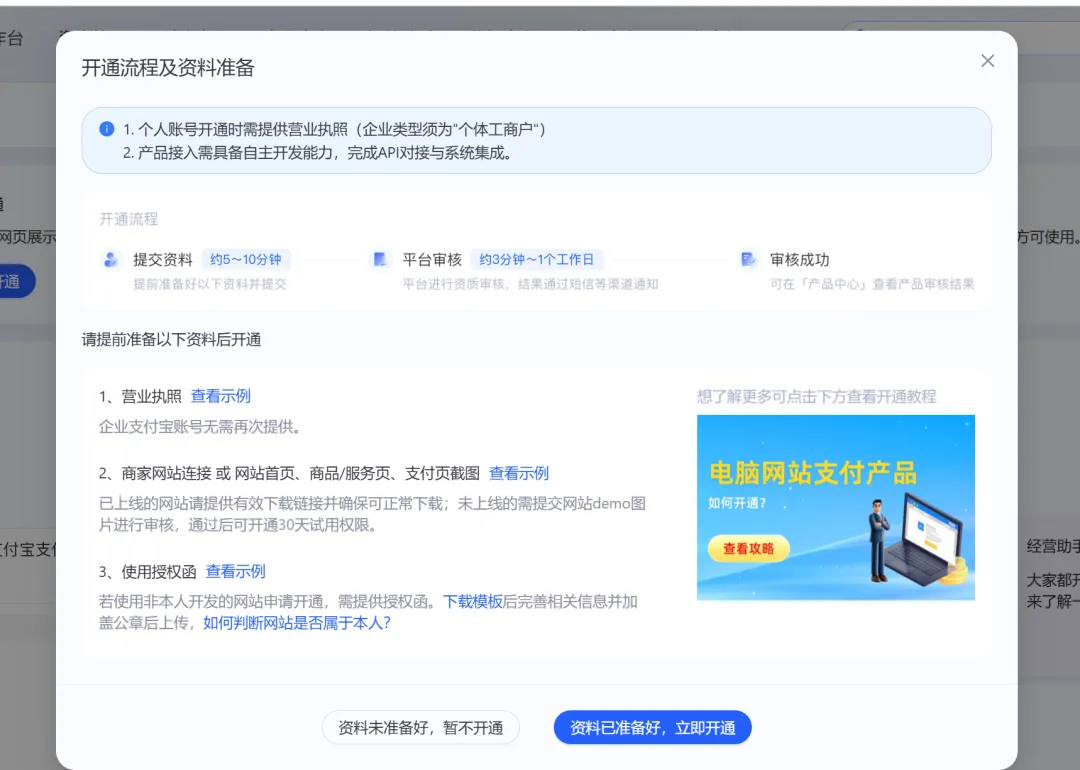Confirm with 资料已准备好，立即开通
This screenshot has width=1080, height=770.
[652, 728]
